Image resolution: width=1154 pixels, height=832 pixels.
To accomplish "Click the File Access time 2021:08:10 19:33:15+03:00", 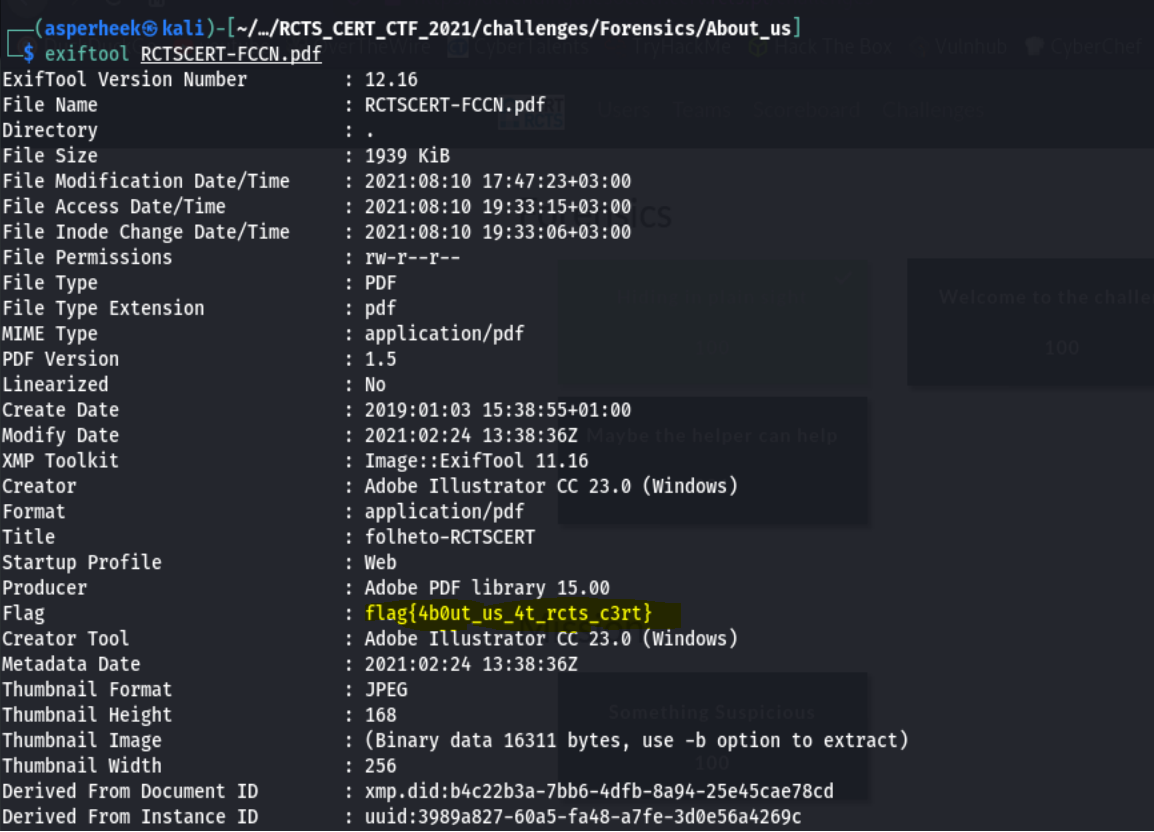I will [498, 207].
